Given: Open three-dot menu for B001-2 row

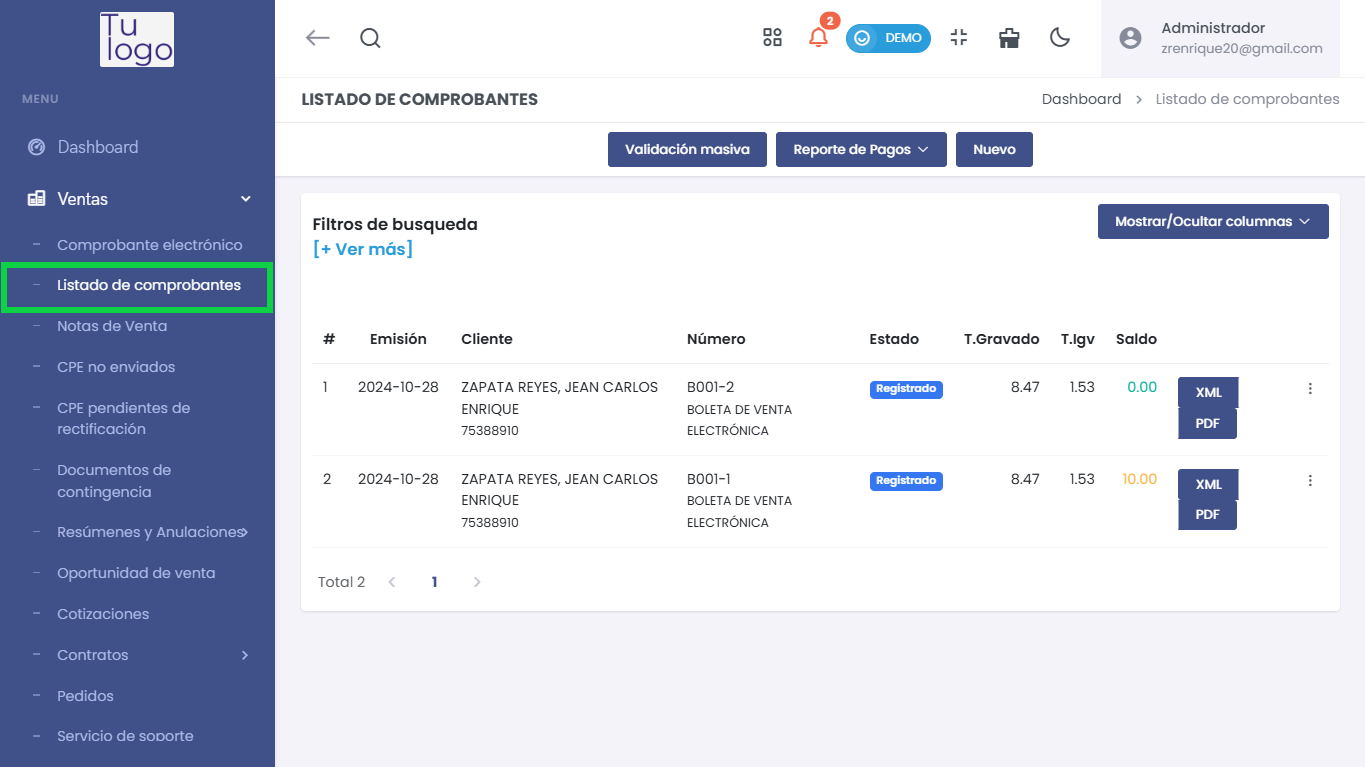Looking at the screenshot, I should [x=1310, y=389].
